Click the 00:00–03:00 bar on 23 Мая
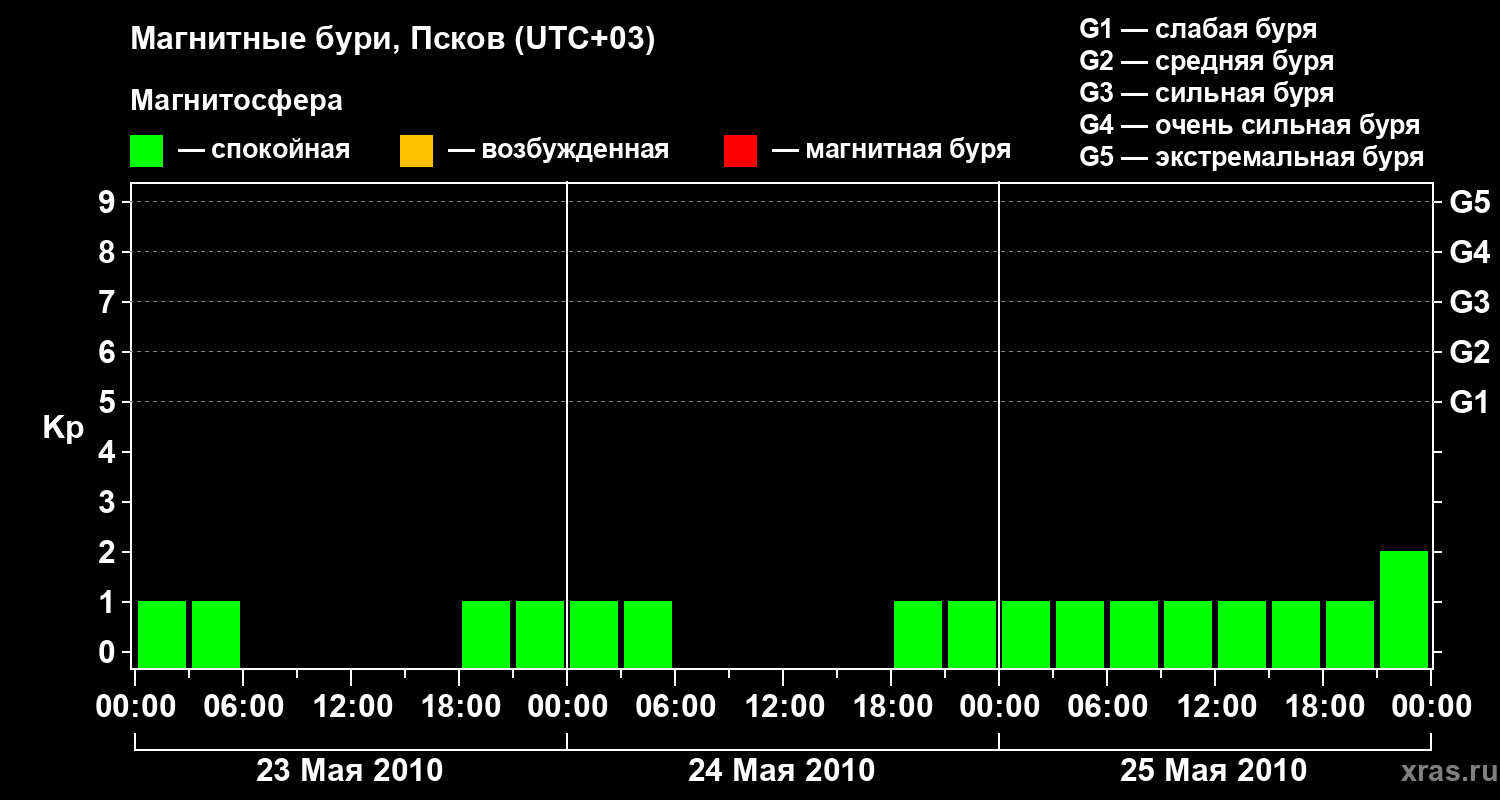The width and height of the screenshot is (1500, 800). pos(162,634)
